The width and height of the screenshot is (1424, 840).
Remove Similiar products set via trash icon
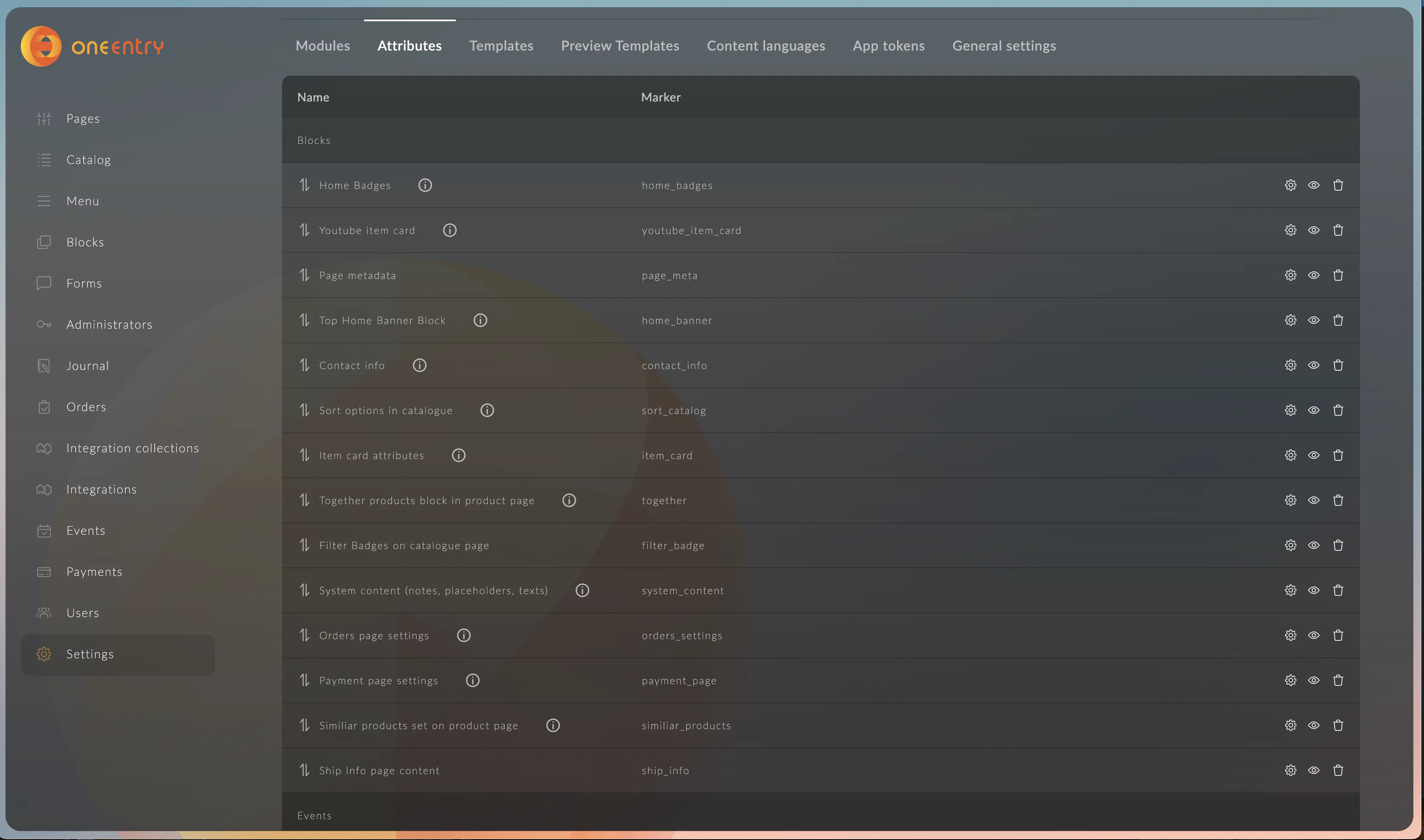pyautogui.click(x=1338, y=725)
